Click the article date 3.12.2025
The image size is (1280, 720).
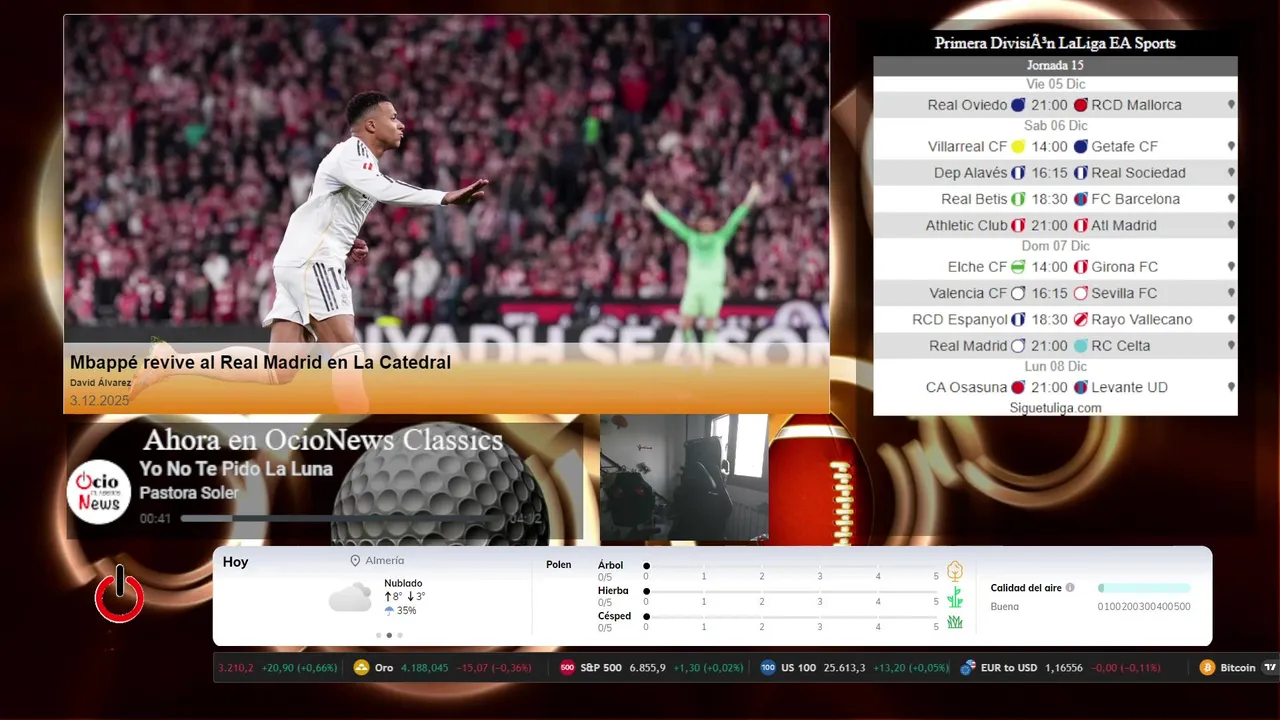99,400
